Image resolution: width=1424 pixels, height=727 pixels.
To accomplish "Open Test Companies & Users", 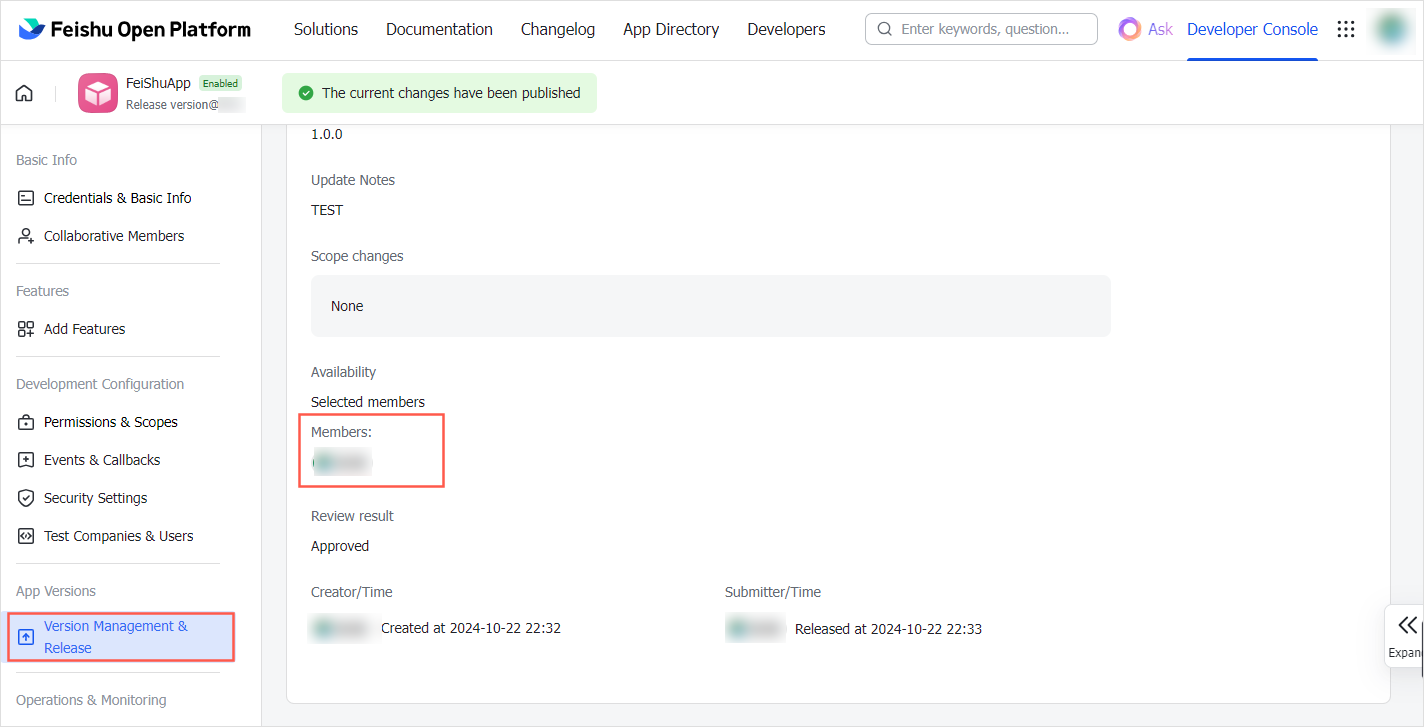I will coord(118,536).
